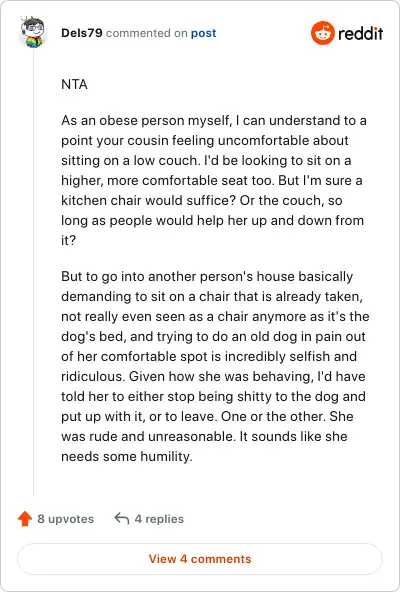Collapse thread via vertical line below avatar

coord(33,272)
